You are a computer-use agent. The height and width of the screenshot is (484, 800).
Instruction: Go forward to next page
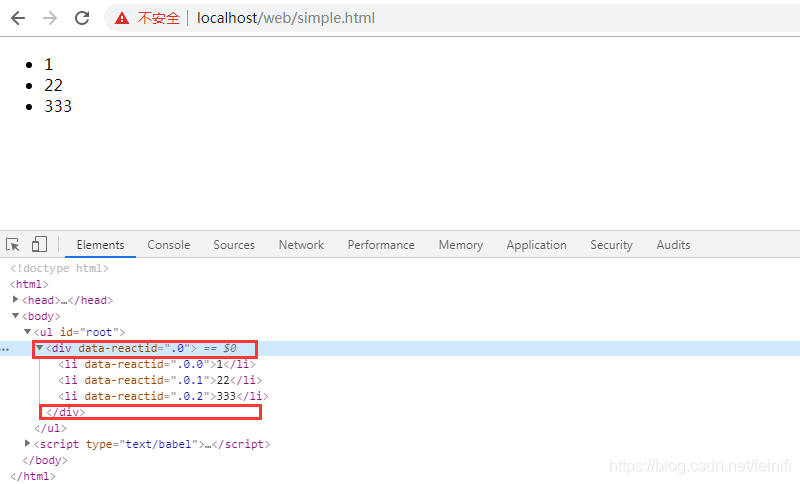click(x=50, y=18)
